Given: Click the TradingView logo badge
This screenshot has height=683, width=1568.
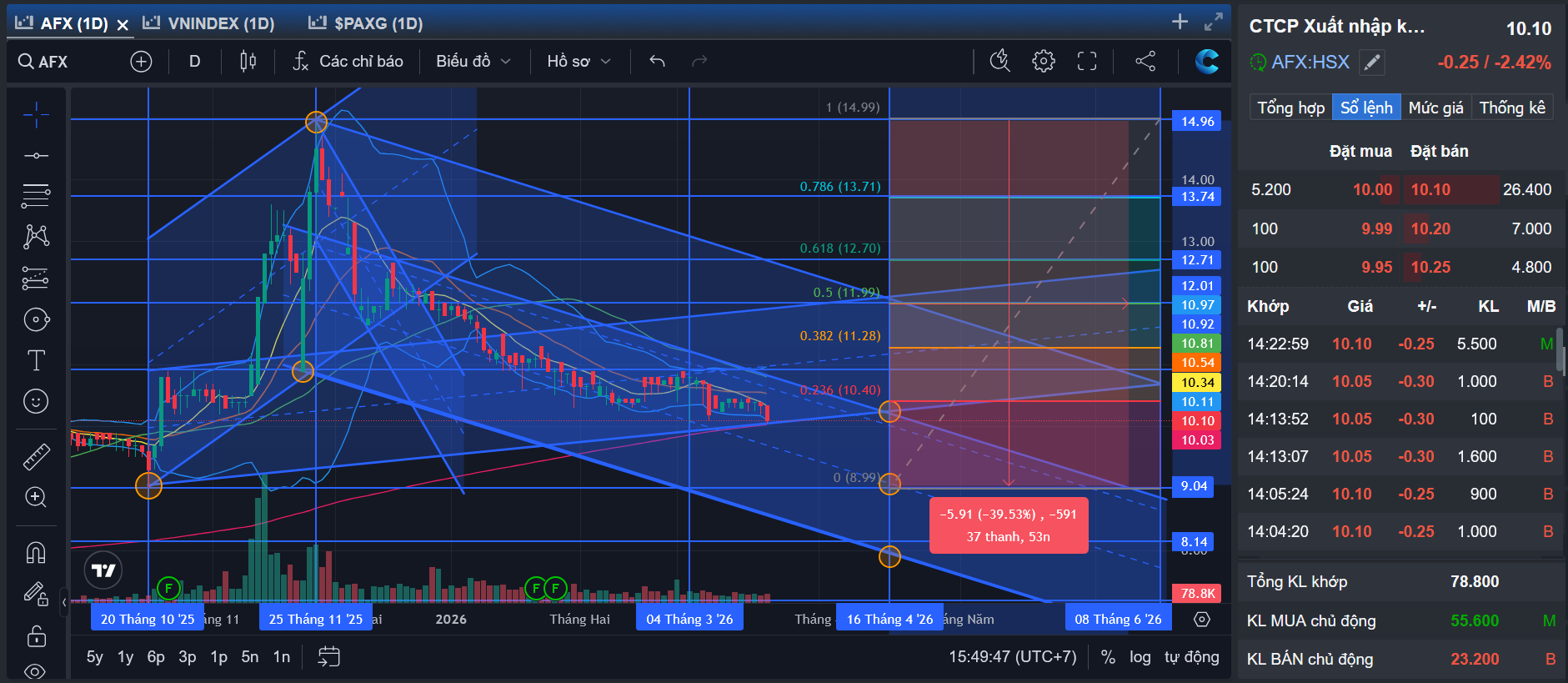Looking at the screenshot, I should click(103, 570).
